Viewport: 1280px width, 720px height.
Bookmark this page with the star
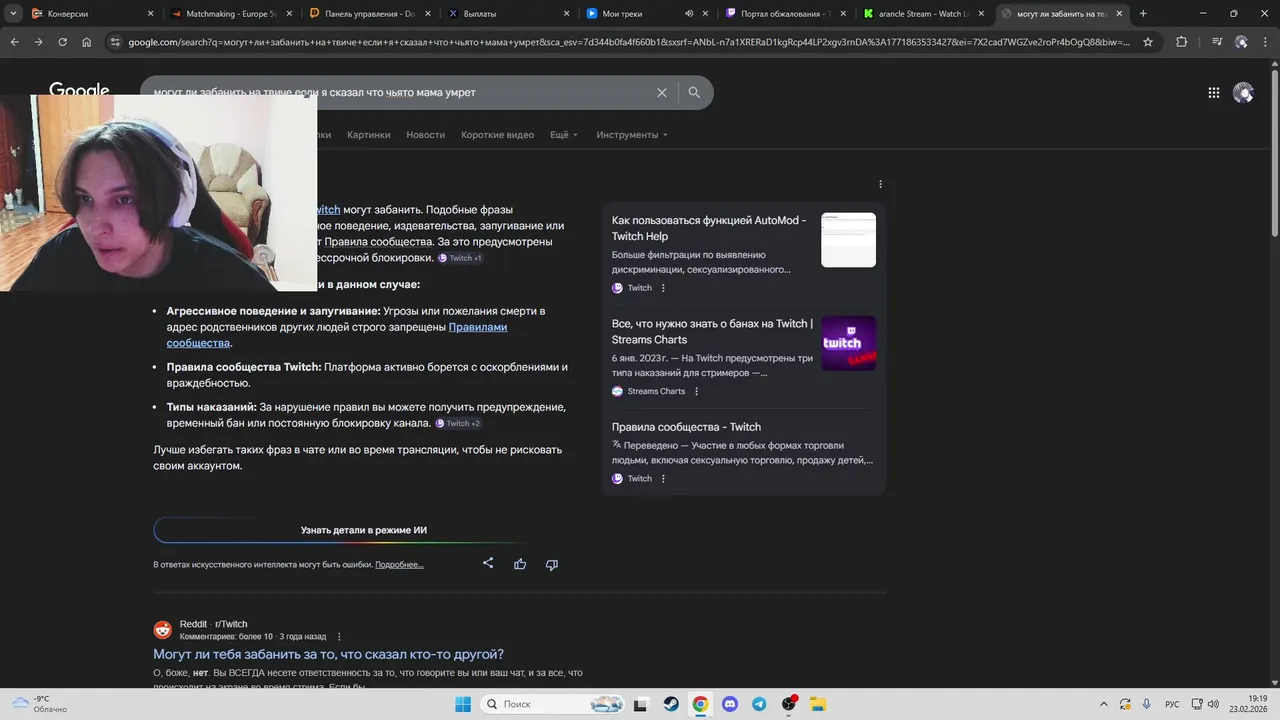(x=1148, y=42)
